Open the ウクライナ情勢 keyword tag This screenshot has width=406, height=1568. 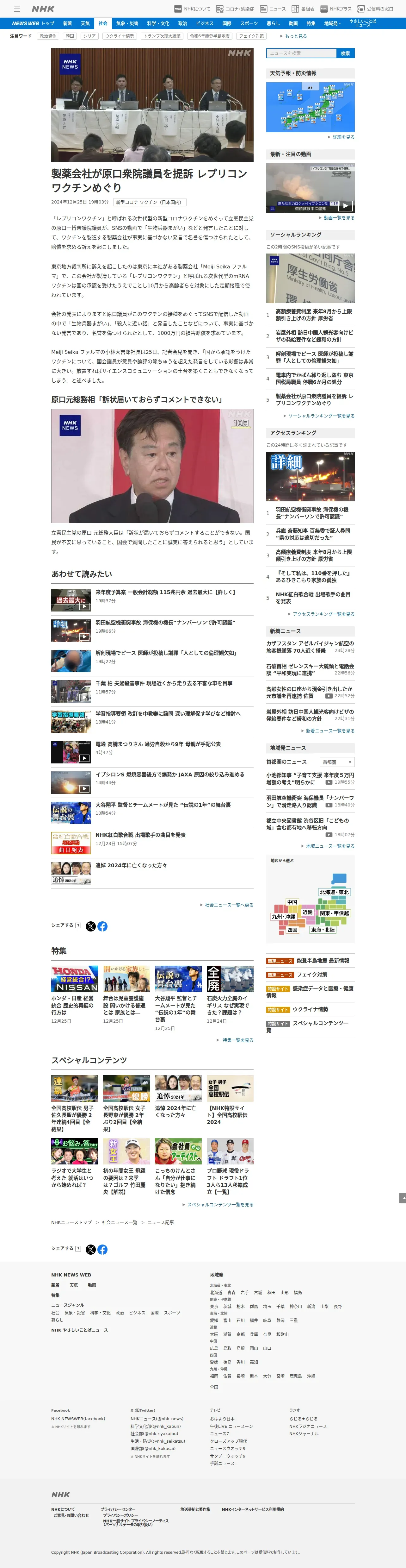[120, 36]
